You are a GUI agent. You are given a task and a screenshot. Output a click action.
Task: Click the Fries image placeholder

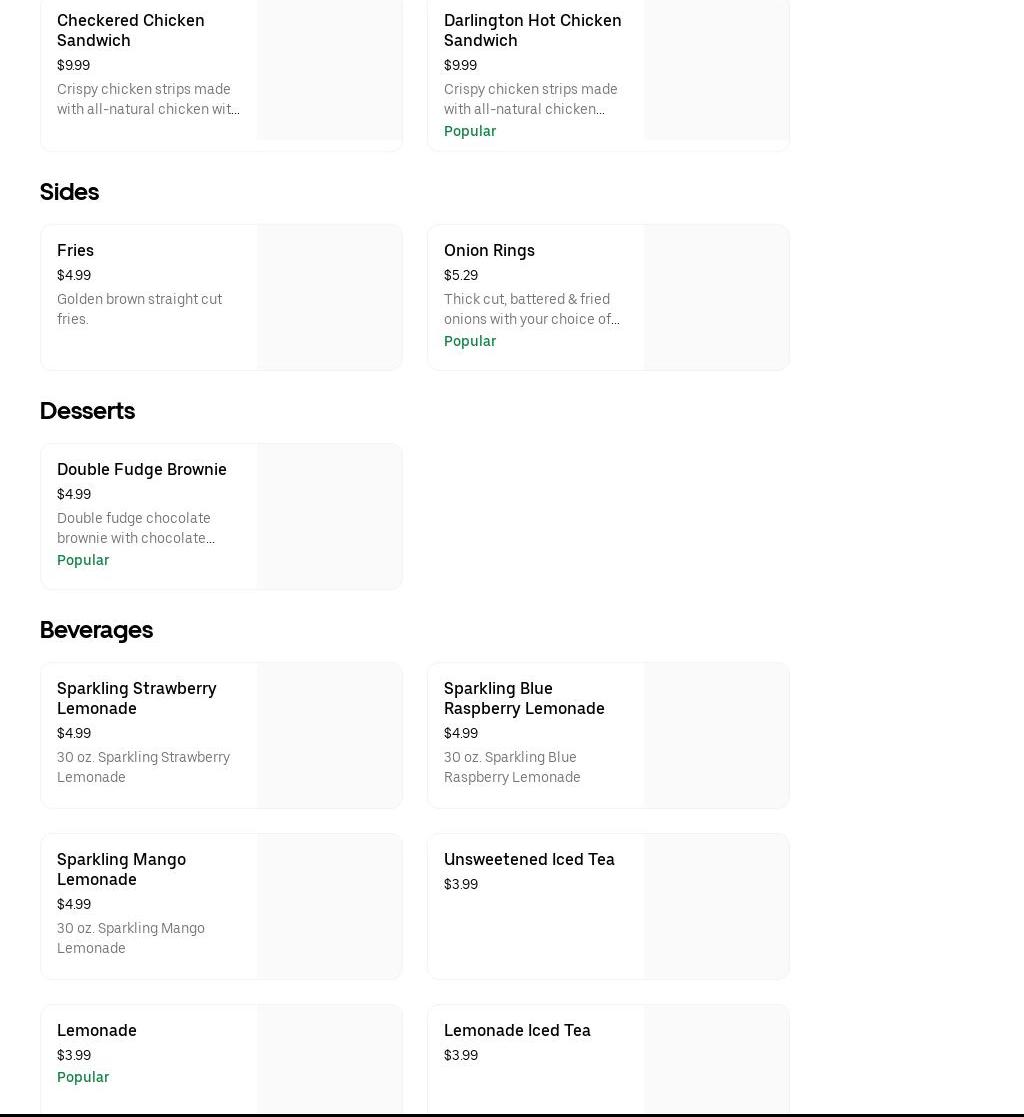coord(329,297)
